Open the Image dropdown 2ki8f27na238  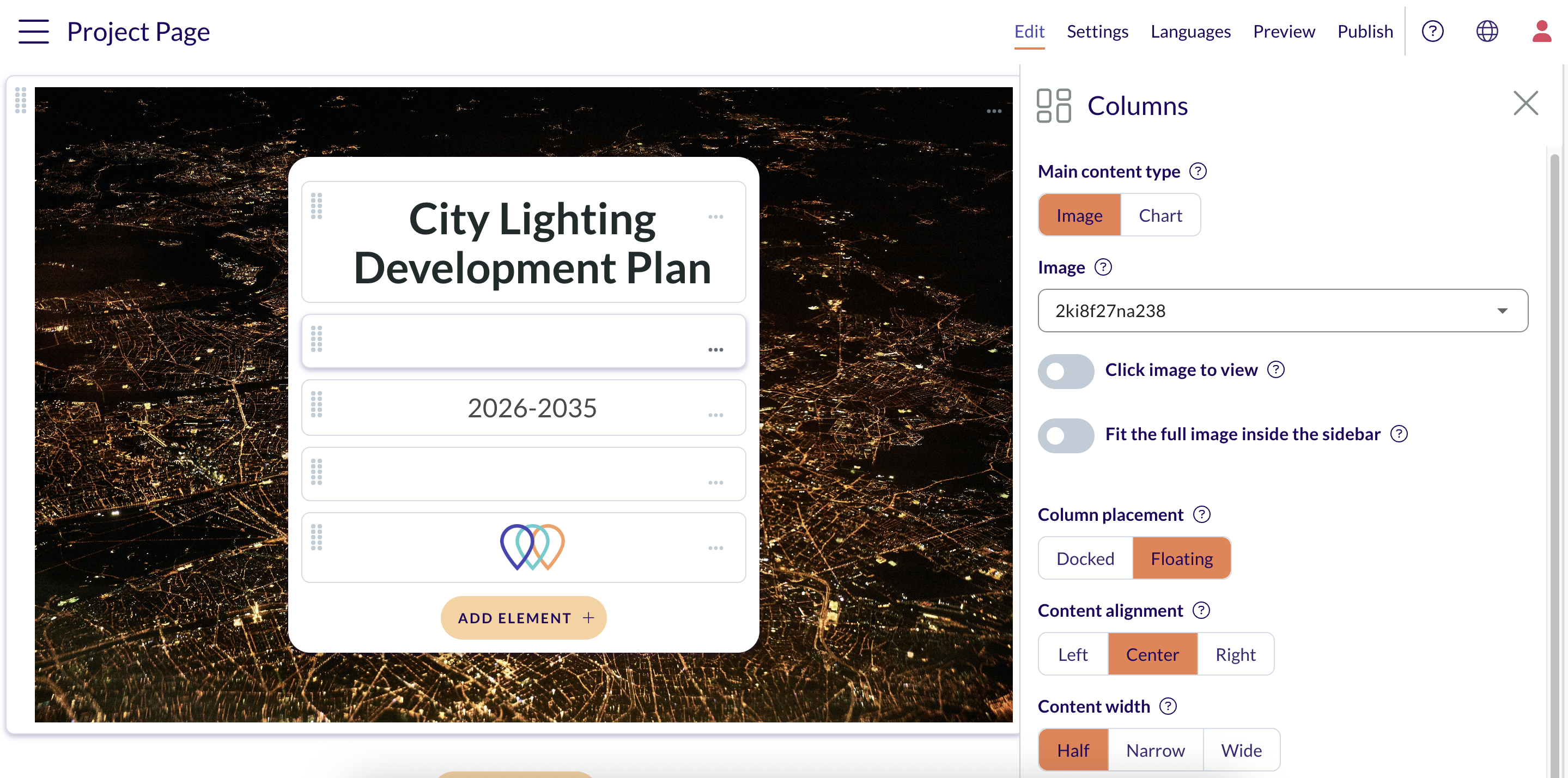point(1283,311)
